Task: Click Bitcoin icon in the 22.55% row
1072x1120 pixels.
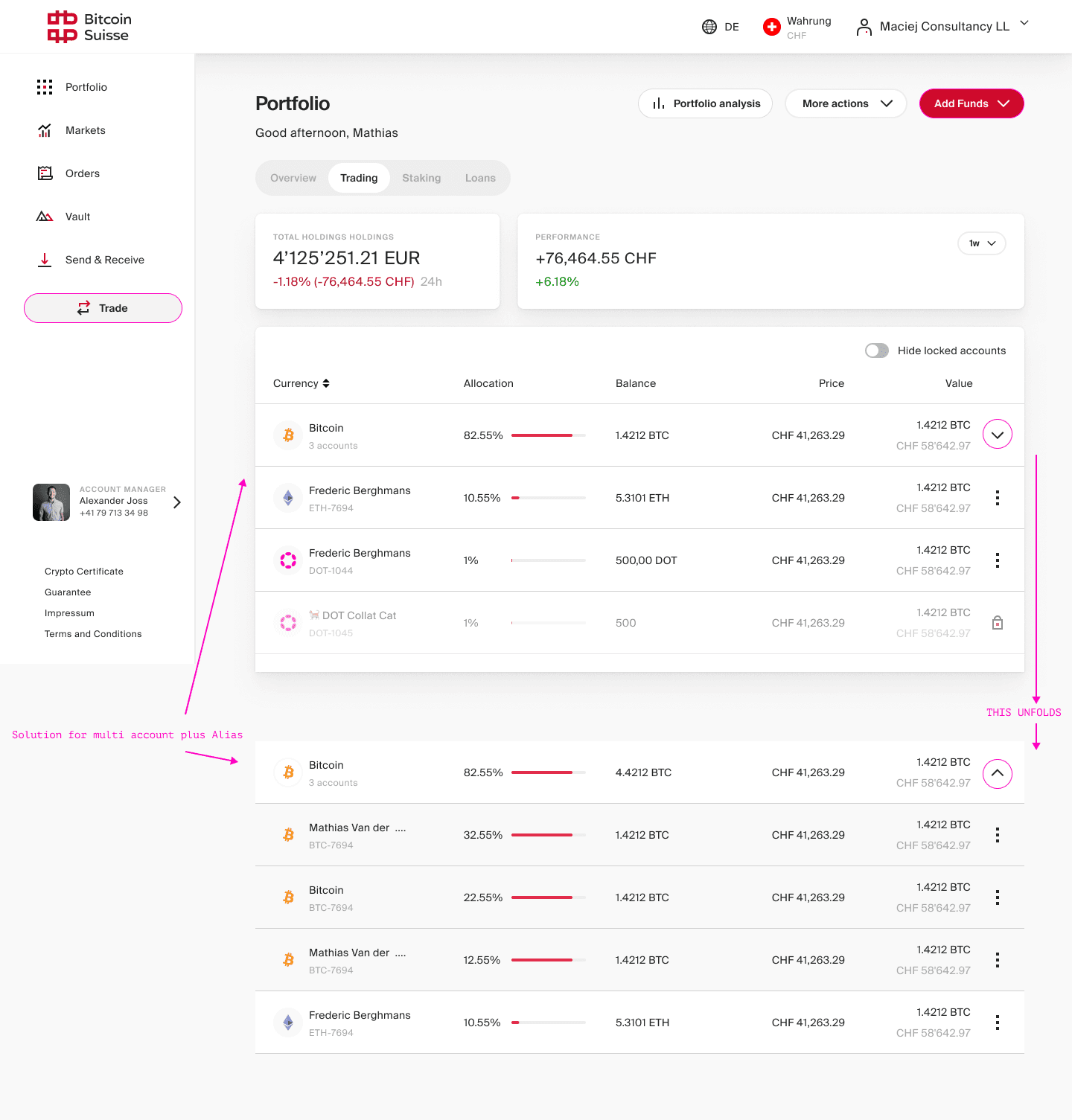Action: pyautogui.click(x=288, y=897)
